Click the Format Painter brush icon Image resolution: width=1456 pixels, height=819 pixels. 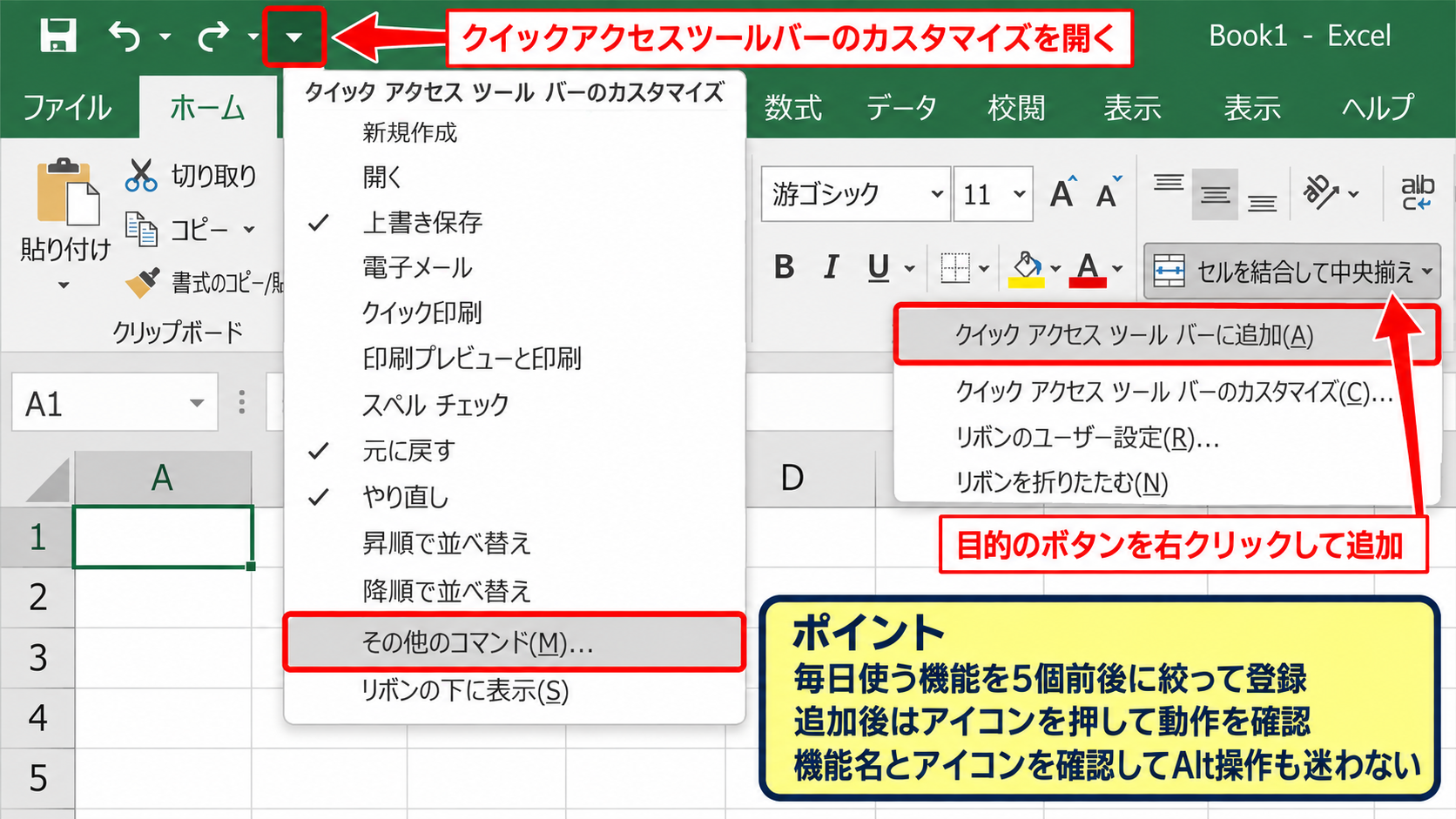pos(142,282)
